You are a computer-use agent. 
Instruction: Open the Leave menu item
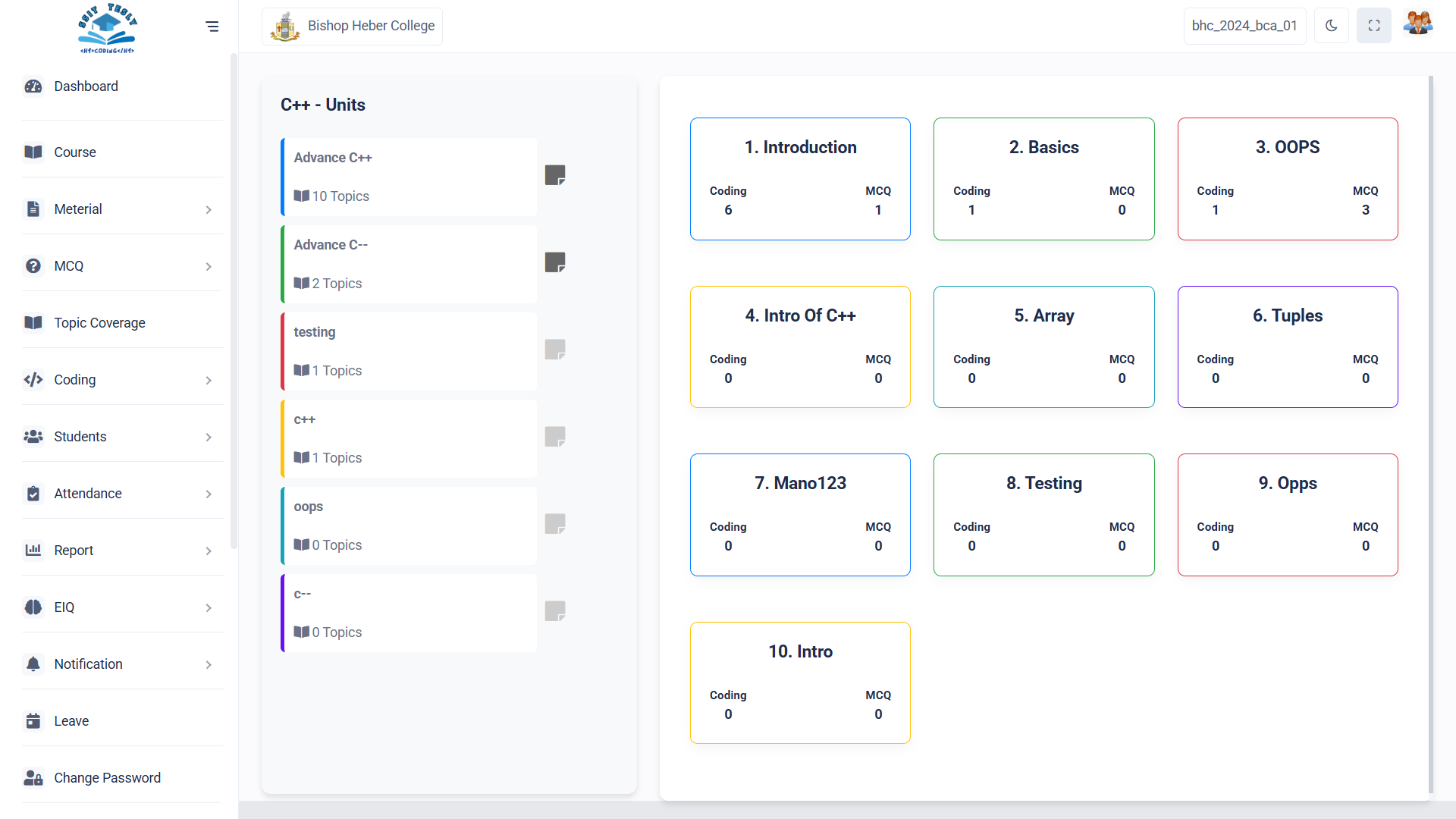[x=71, y=721]
